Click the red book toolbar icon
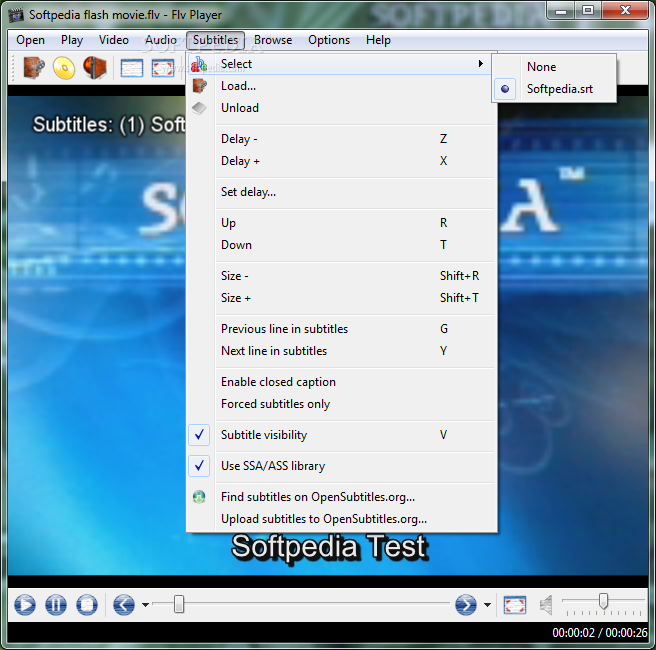656x650 pixels. (95, 67)
